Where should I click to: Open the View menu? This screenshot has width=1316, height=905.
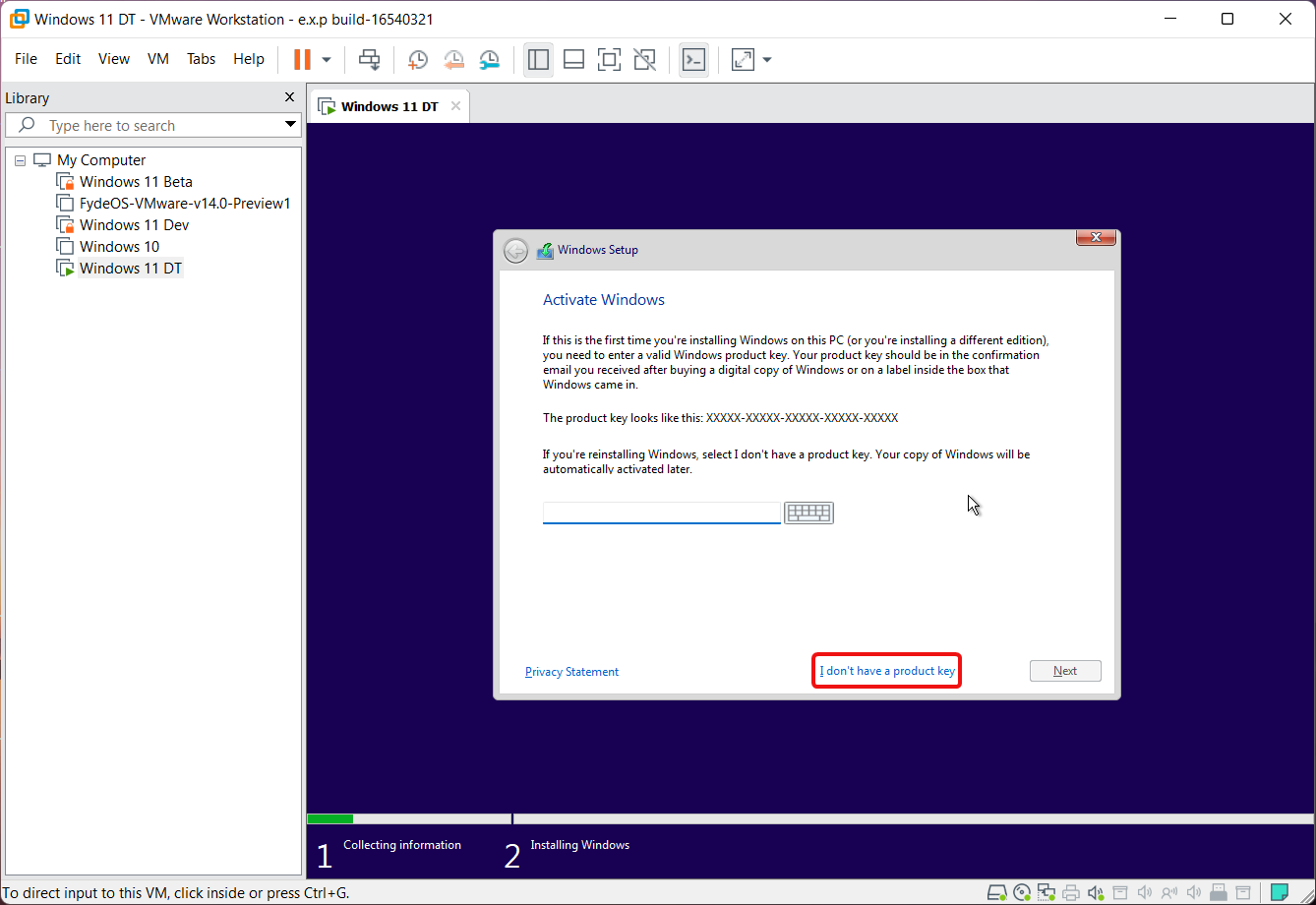pyautogui.click(x=114, y=59)
